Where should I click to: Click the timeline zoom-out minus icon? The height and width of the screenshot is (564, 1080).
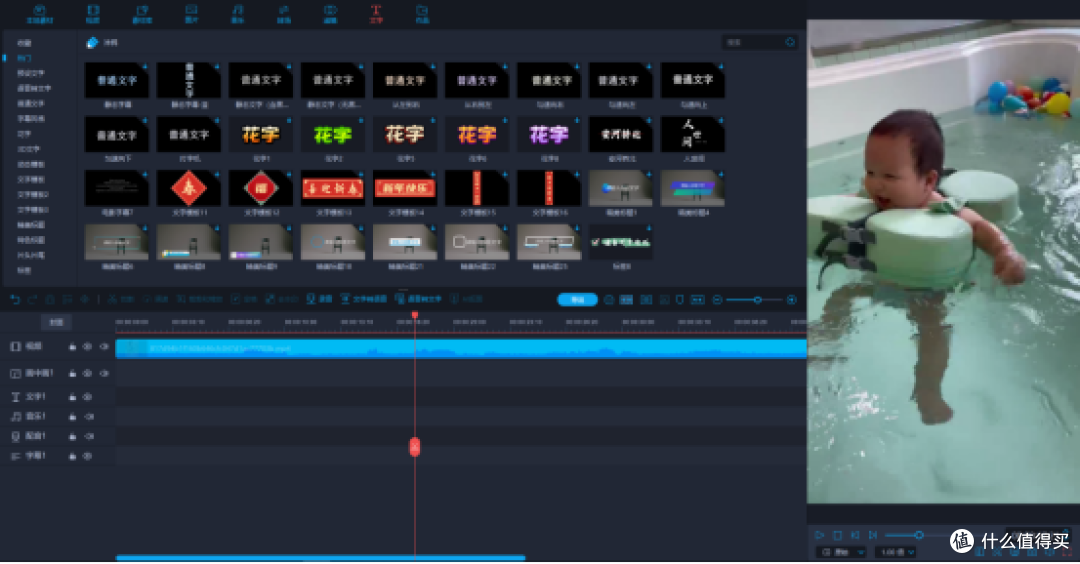tap(717, 300)
